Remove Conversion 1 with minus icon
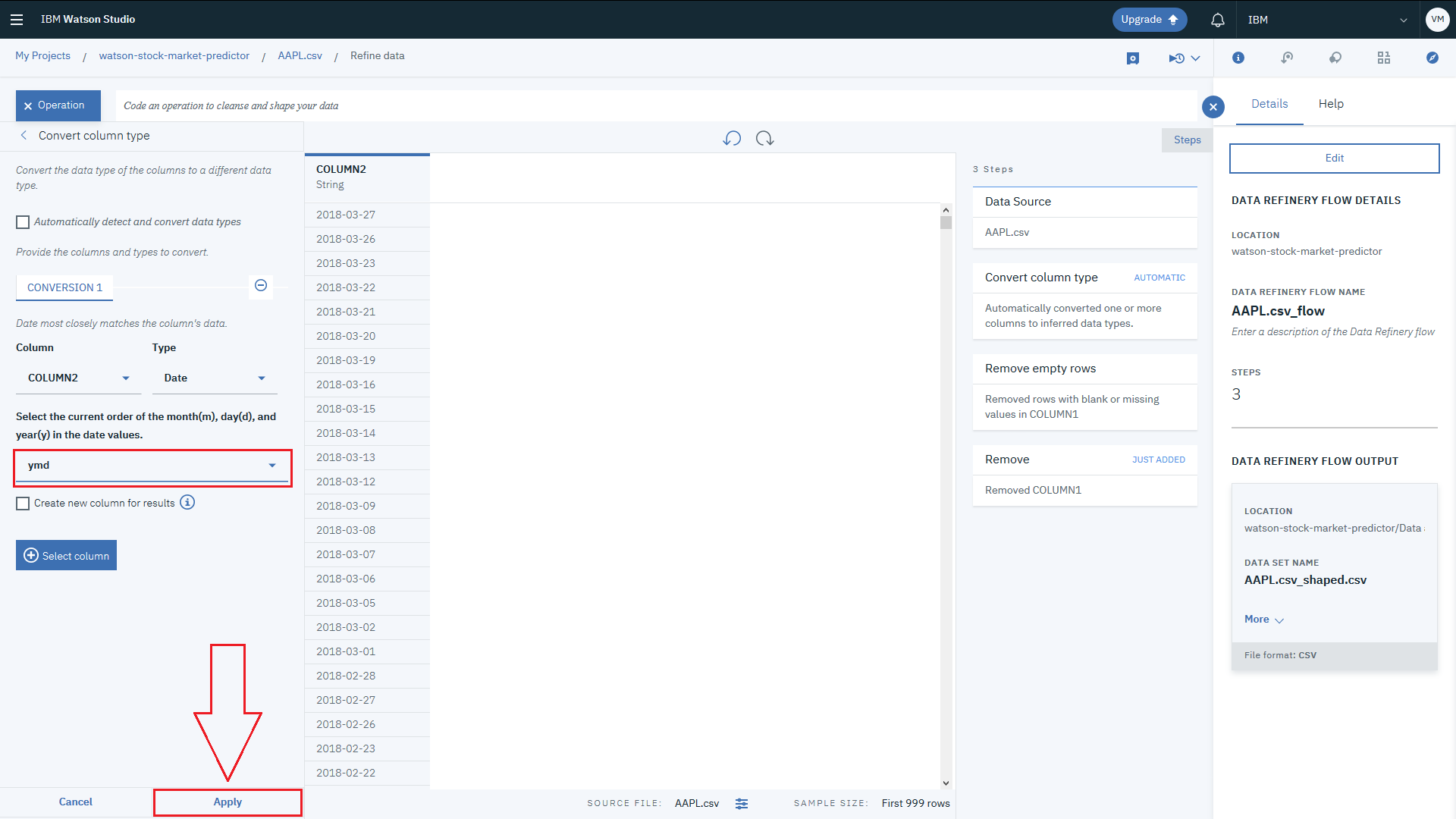 click(261, 286)
